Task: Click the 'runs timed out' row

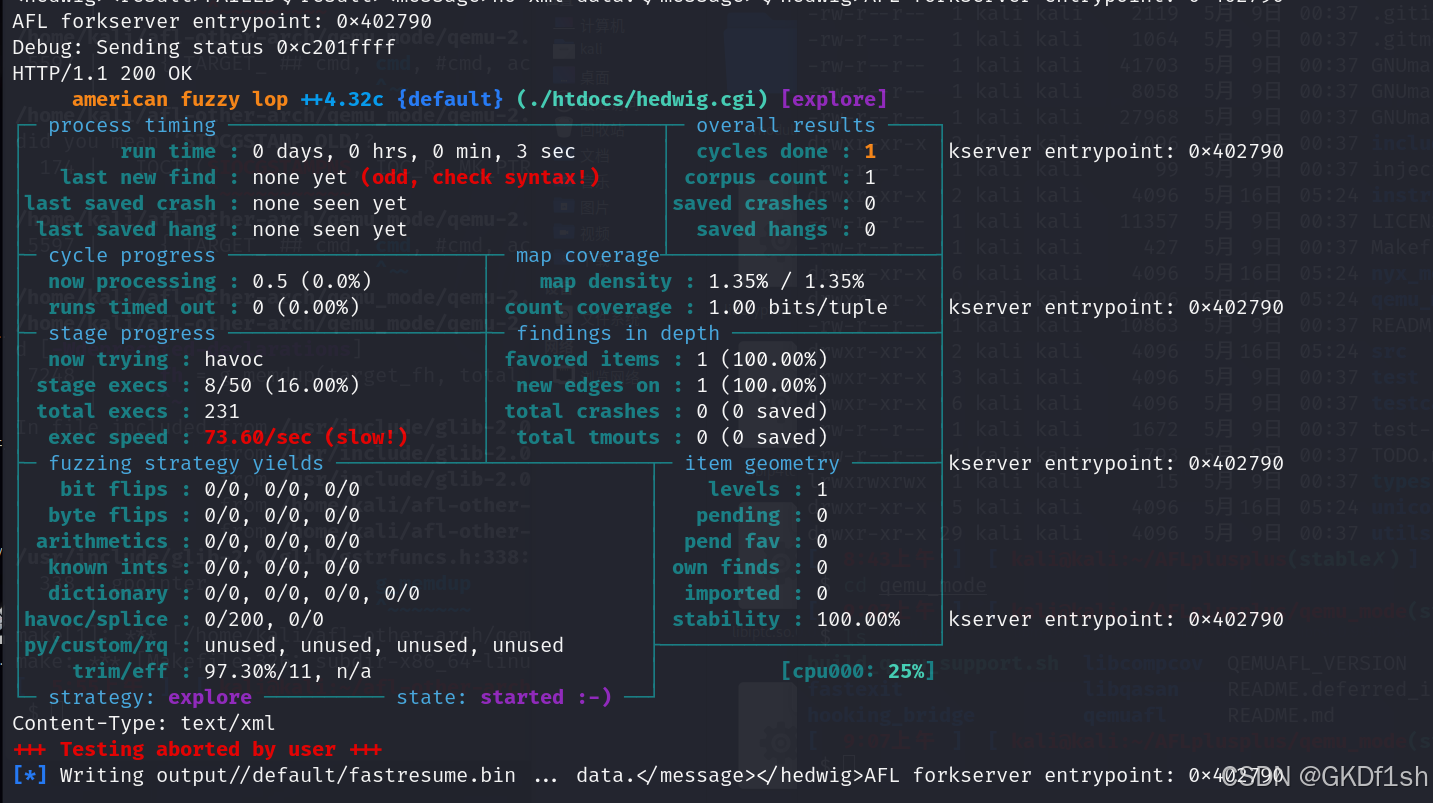Action: tap(204, 307)
